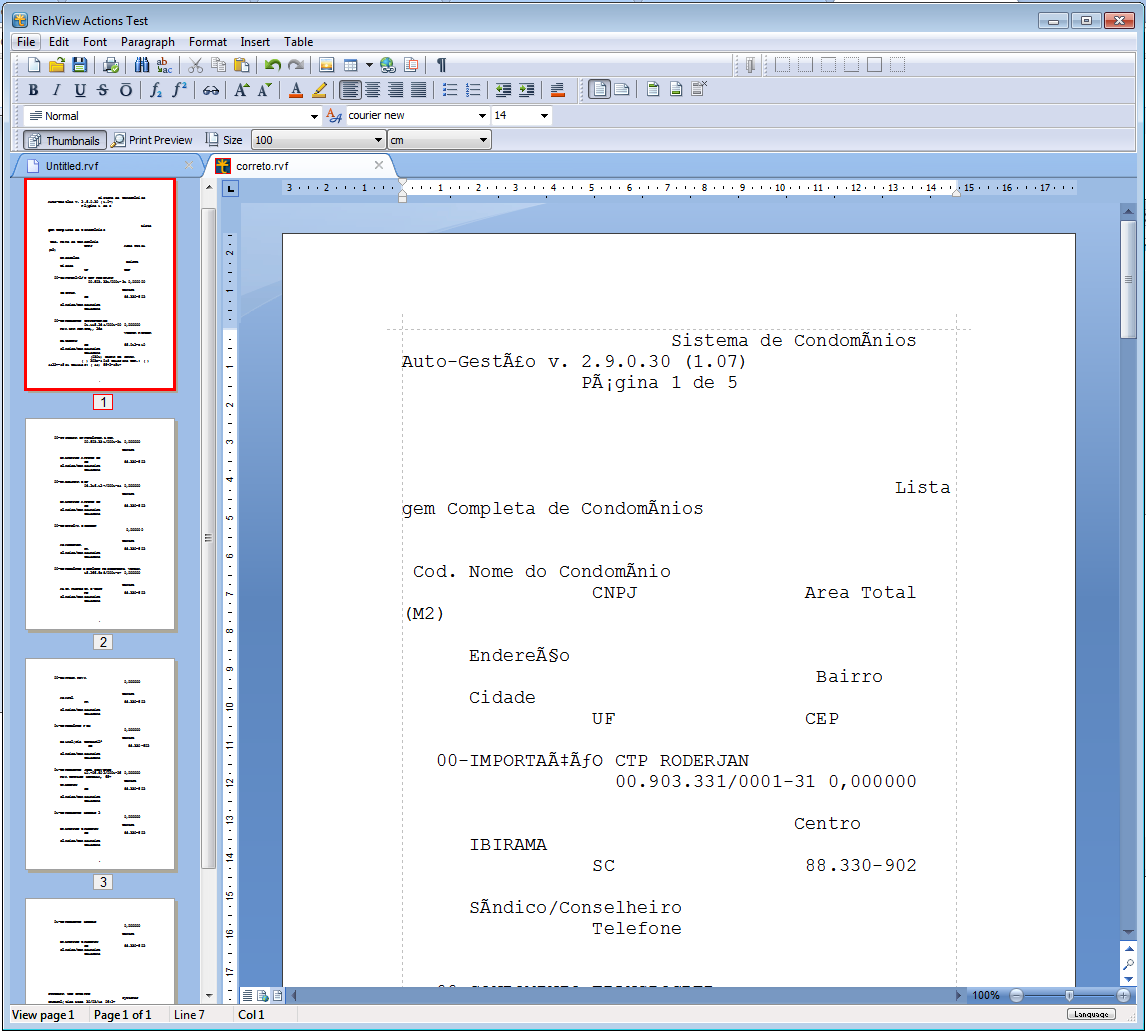1146x1032 pixels.
Task: Open the Table menu
Action: [298, 42]
